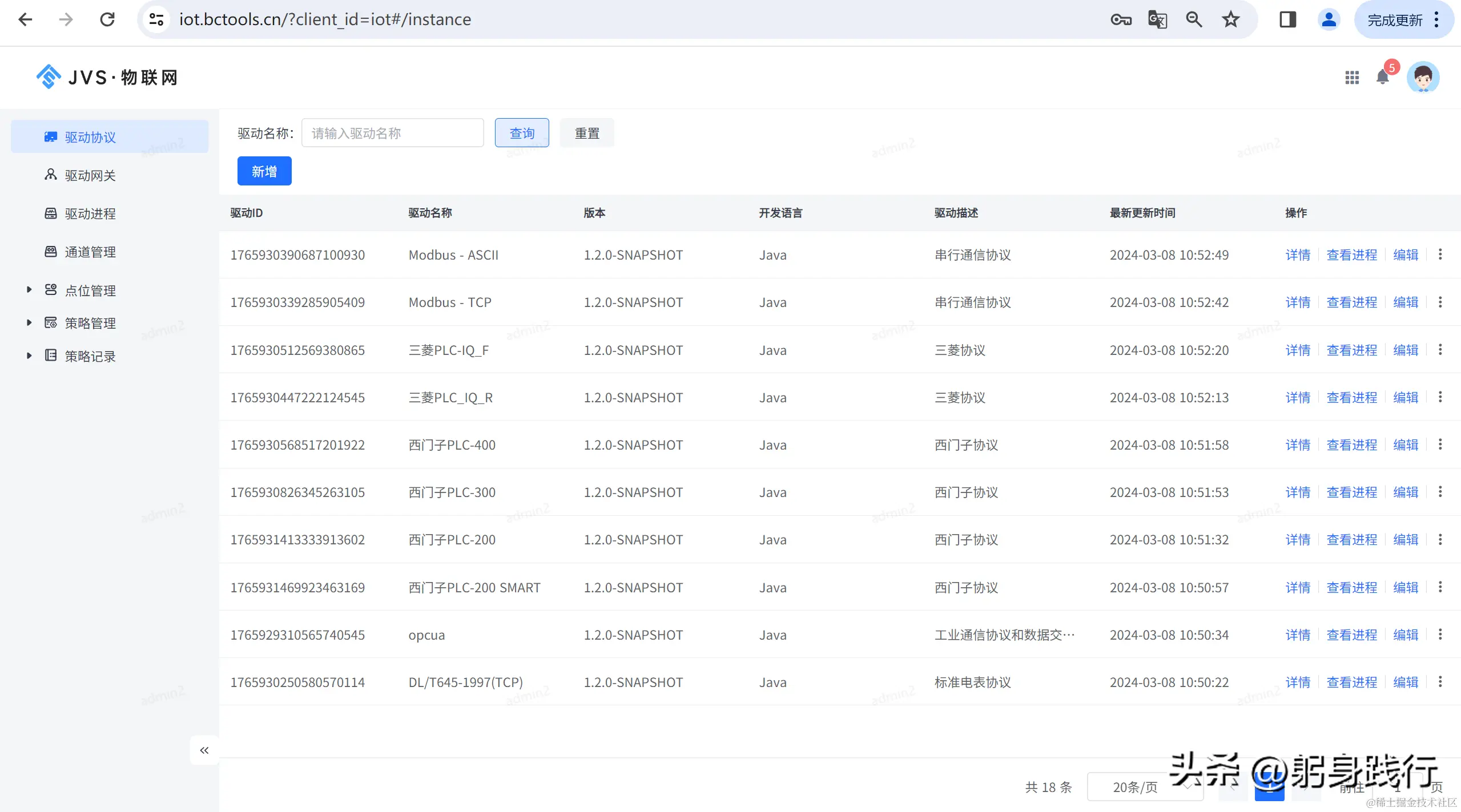
Task: Open the app grid launcher icon
Action: pyautogui.click(x=1351, y=77)
